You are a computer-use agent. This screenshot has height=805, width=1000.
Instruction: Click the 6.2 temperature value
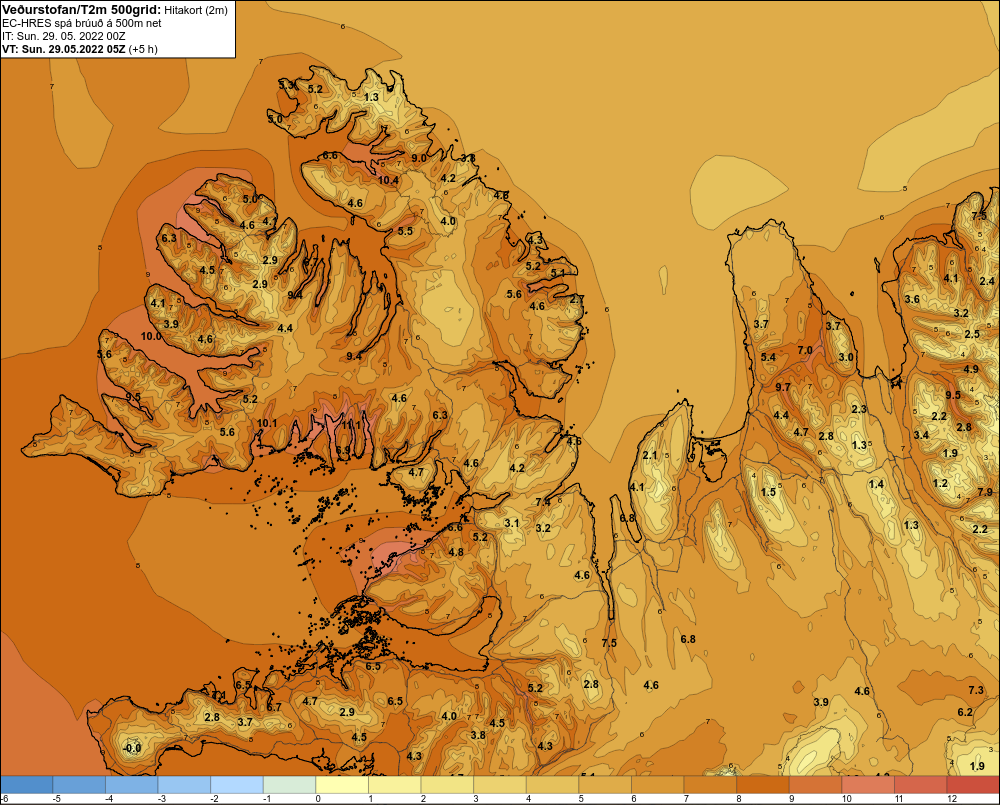click(x=965, y=712)
